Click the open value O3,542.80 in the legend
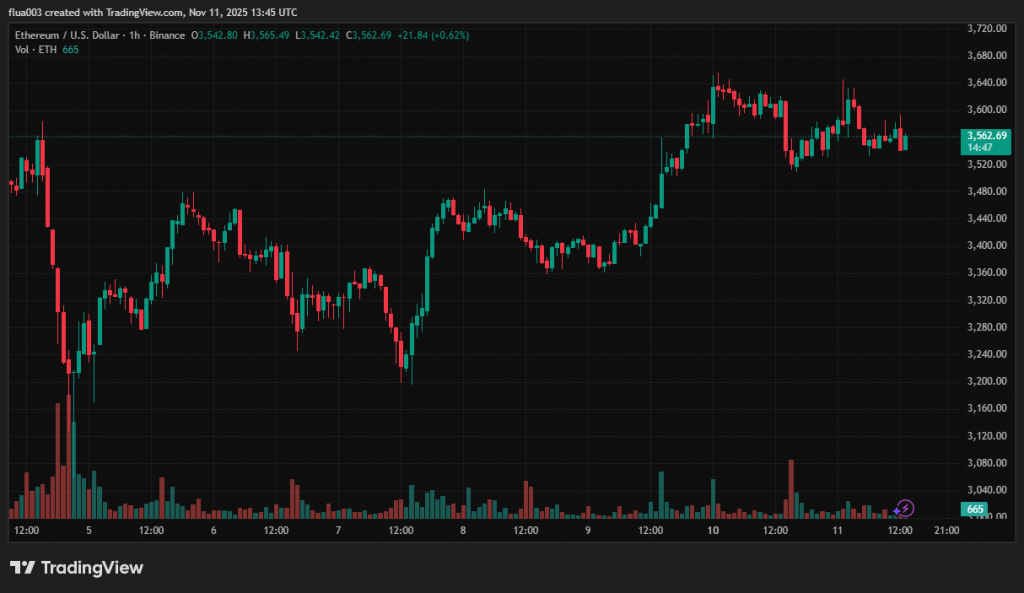The height and width of the screenshot is (593, 1024). 216,35
